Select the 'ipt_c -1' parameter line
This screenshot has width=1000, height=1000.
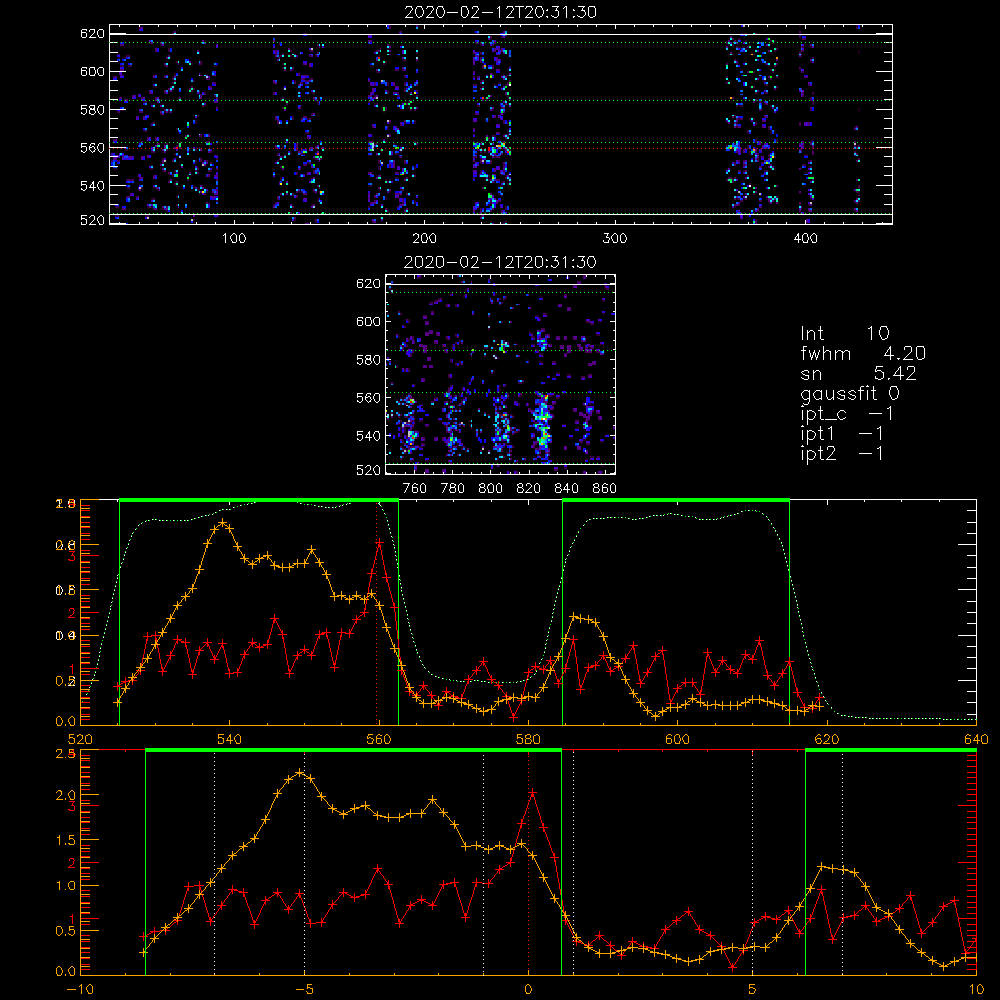click(847, 414)
